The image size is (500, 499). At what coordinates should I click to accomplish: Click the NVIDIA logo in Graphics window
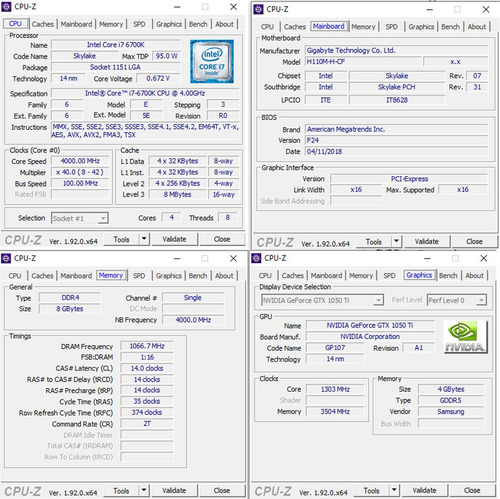[466, 337]
